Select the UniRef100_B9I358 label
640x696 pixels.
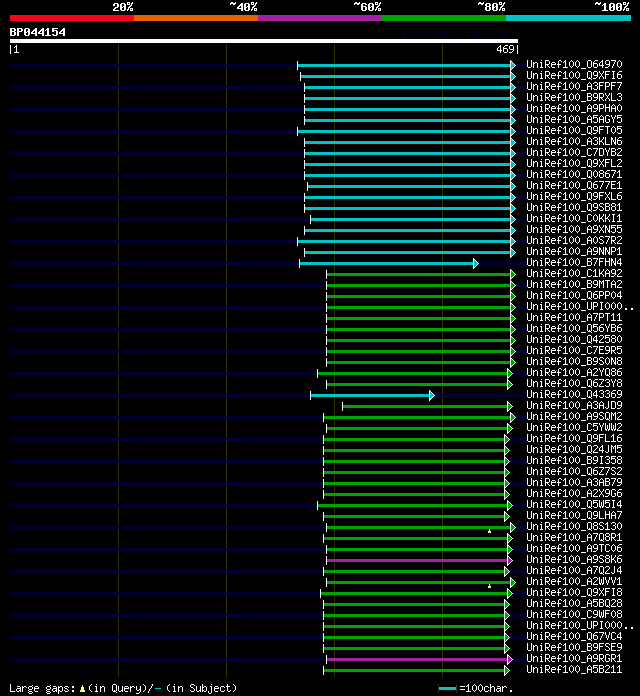[574, 460]
